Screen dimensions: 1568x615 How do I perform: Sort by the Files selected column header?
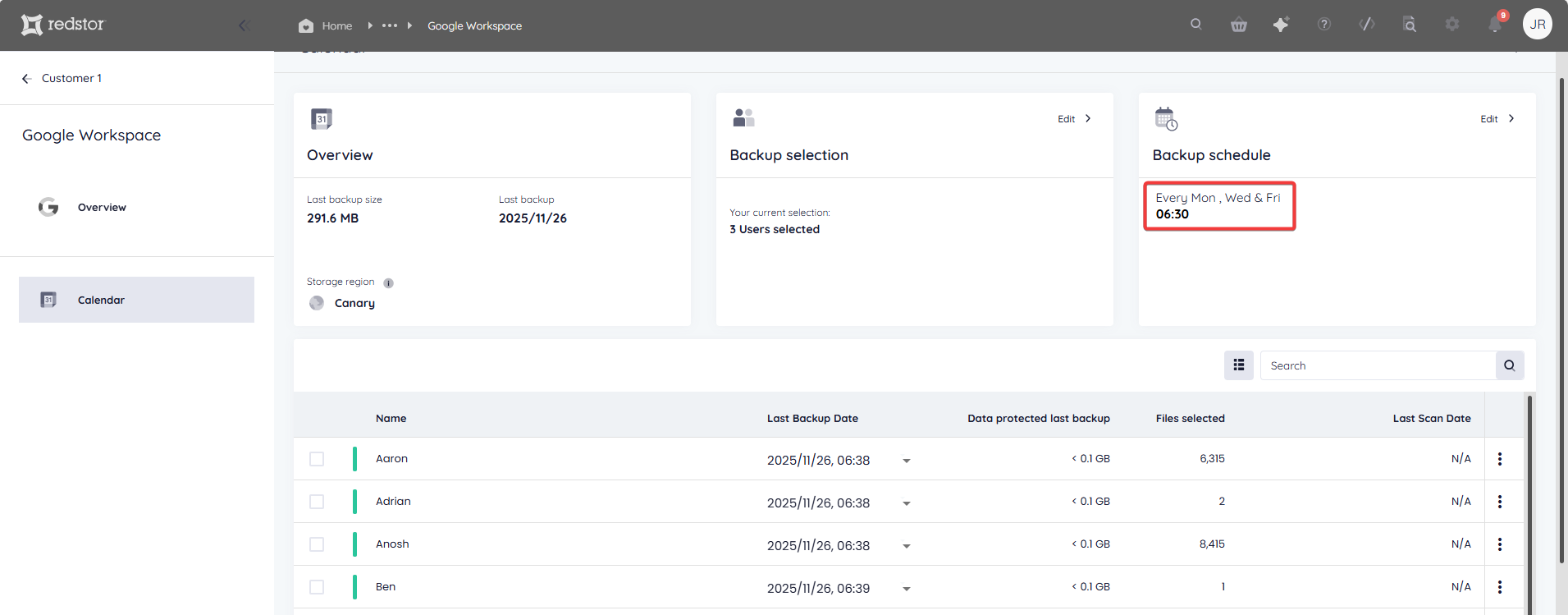pyautogui.click(x=1190, y=418)
